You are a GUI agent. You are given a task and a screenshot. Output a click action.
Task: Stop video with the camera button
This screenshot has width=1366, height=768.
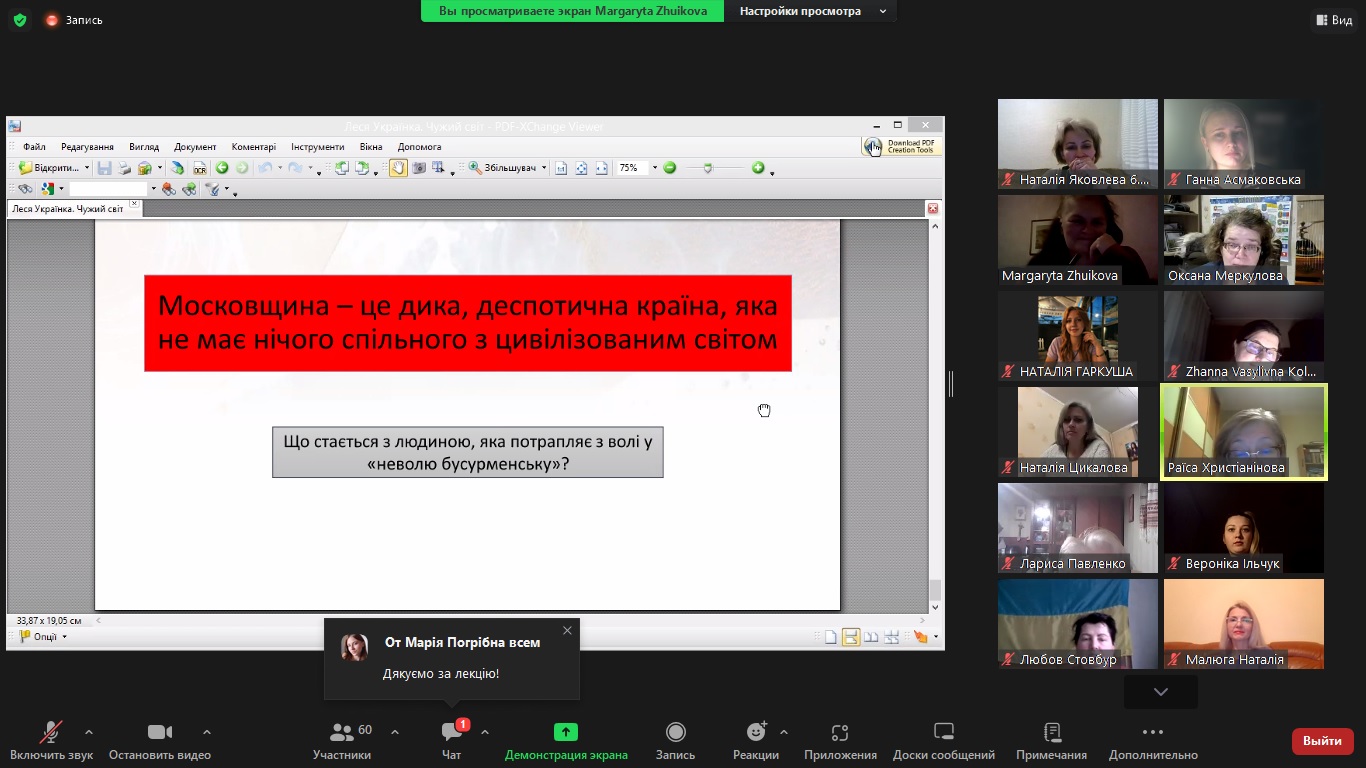pyautogui.click(x=160, y=733)
